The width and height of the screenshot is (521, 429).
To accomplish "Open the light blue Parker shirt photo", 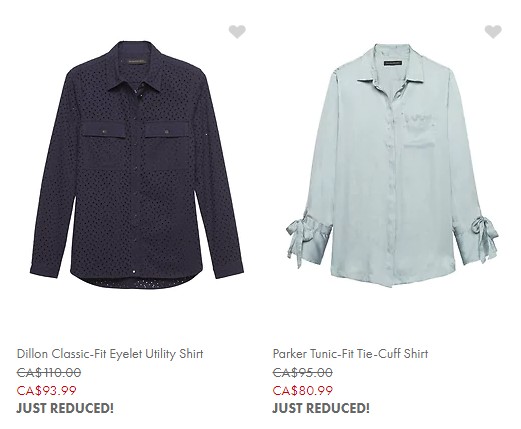I will tap(392, 165).
